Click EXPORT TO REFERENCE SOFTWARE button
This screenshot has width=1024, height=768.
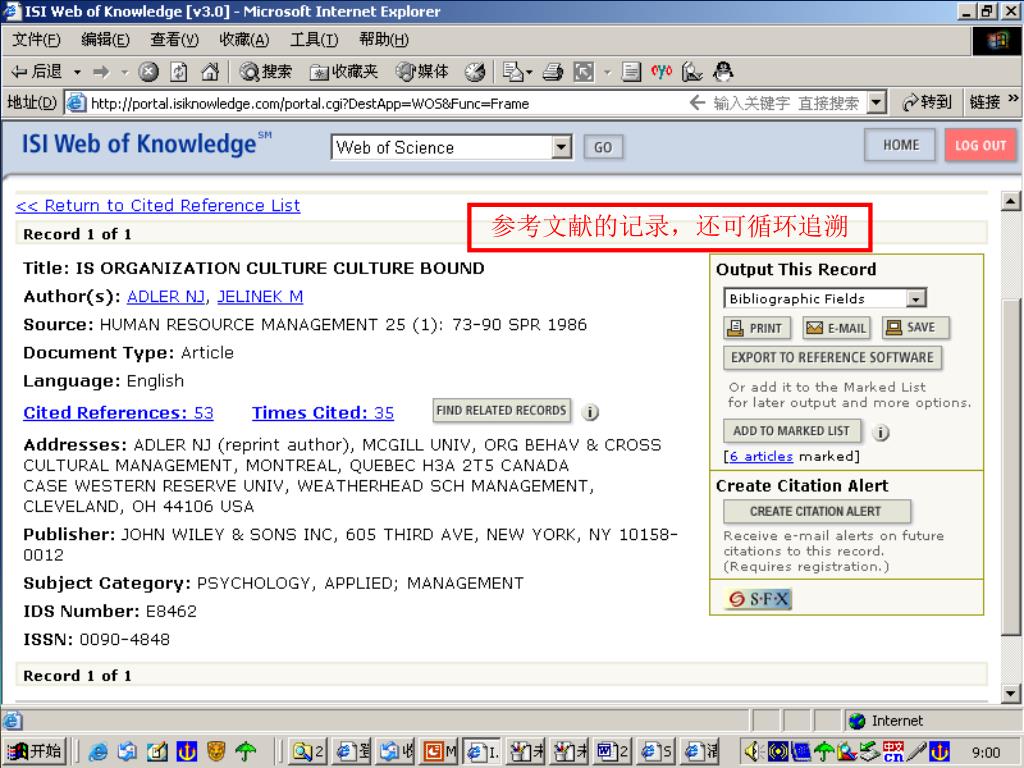point(832,357)
